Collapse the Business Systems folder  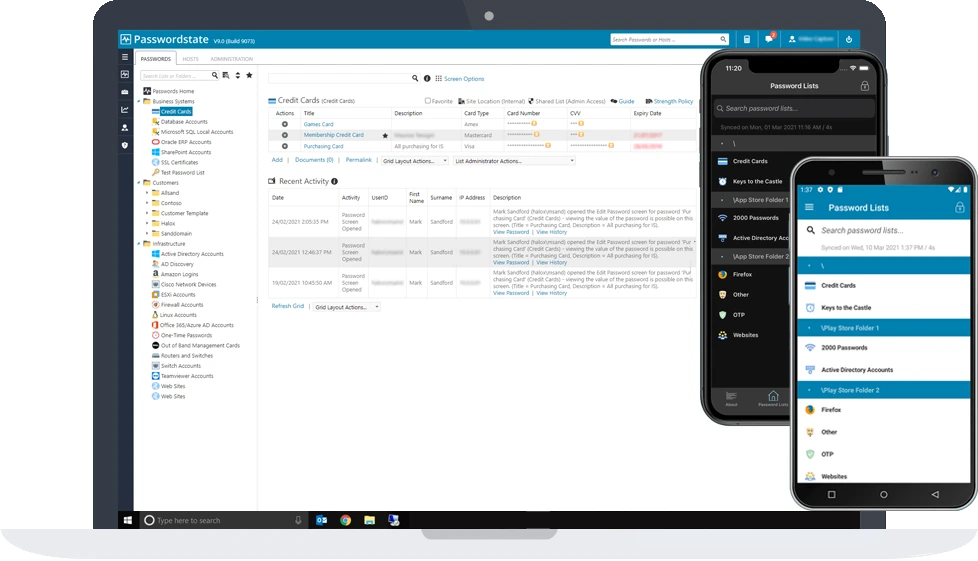coord(138,101)
